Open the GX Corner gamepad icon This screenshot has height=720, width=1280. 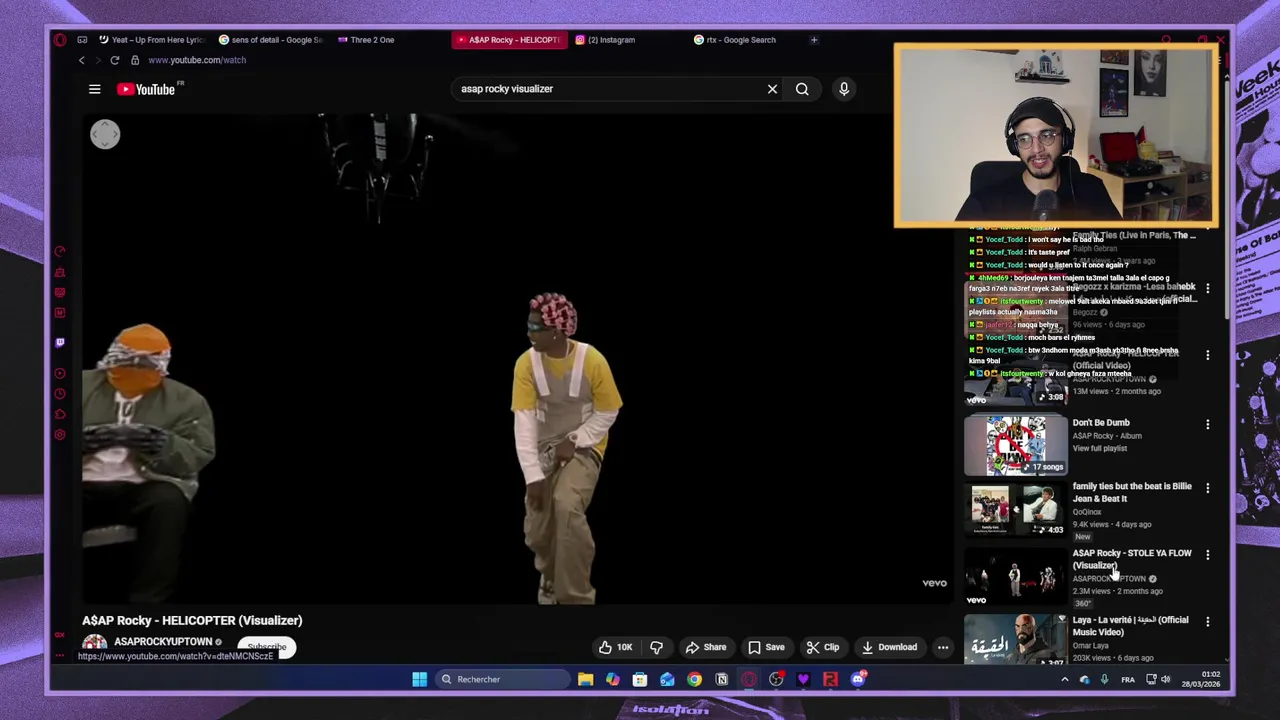82,40
